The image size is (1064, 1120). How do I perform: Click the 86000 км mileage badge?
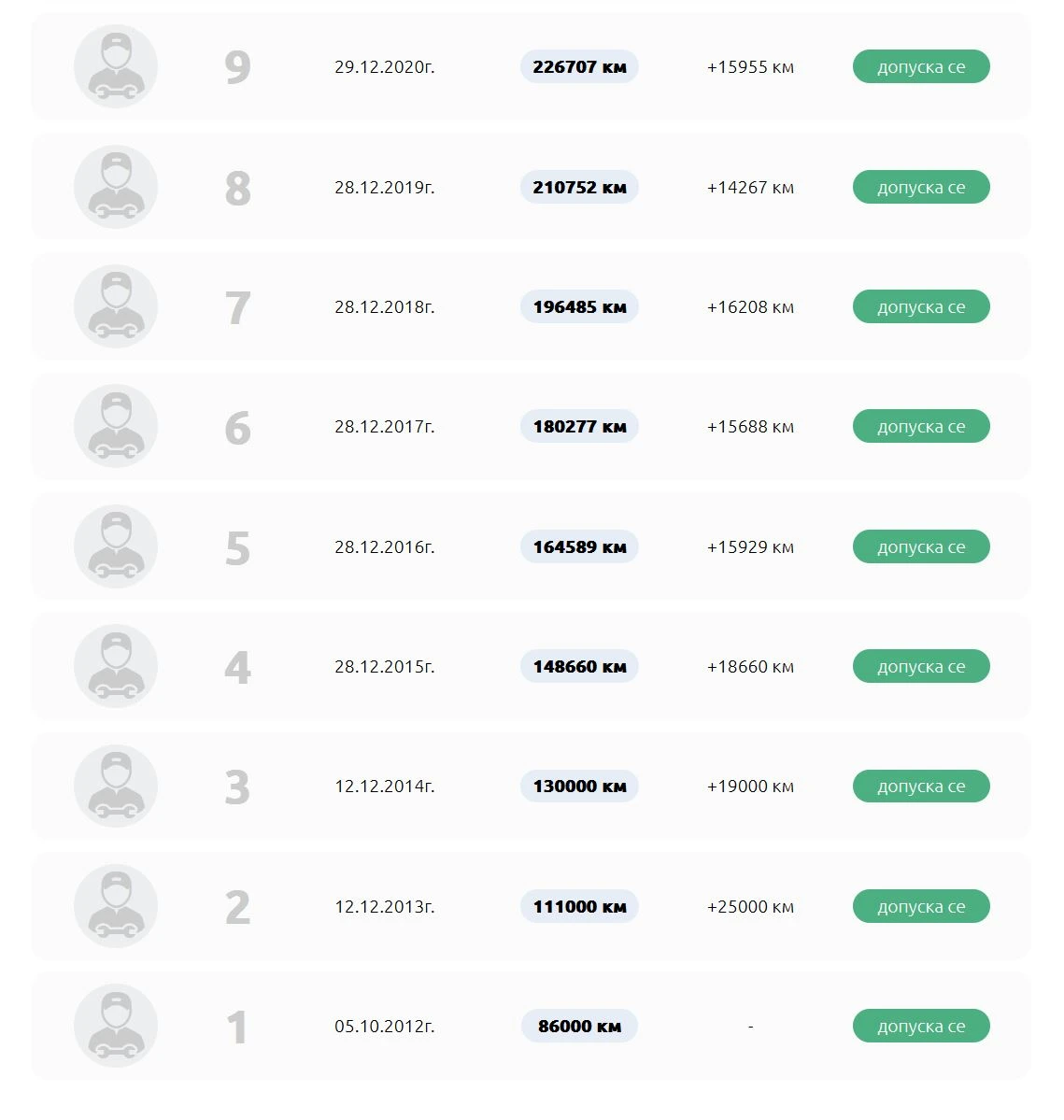pyautogui.click(x=579, y=1026)
